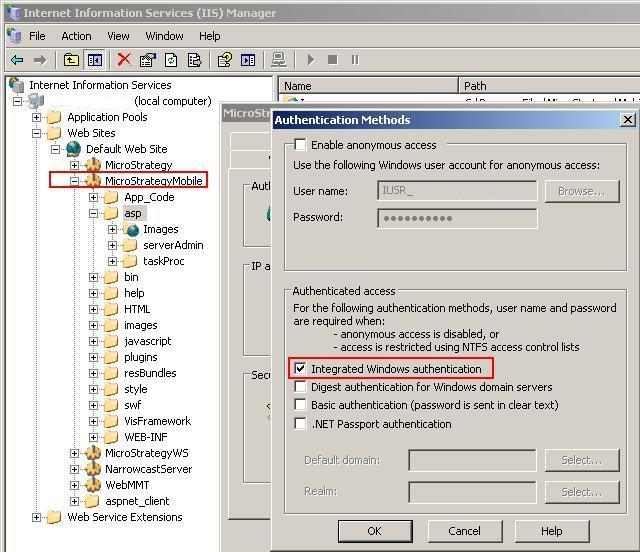Open the View menu
Viewport: 640px width, 552px height.
tap(118, 36)
